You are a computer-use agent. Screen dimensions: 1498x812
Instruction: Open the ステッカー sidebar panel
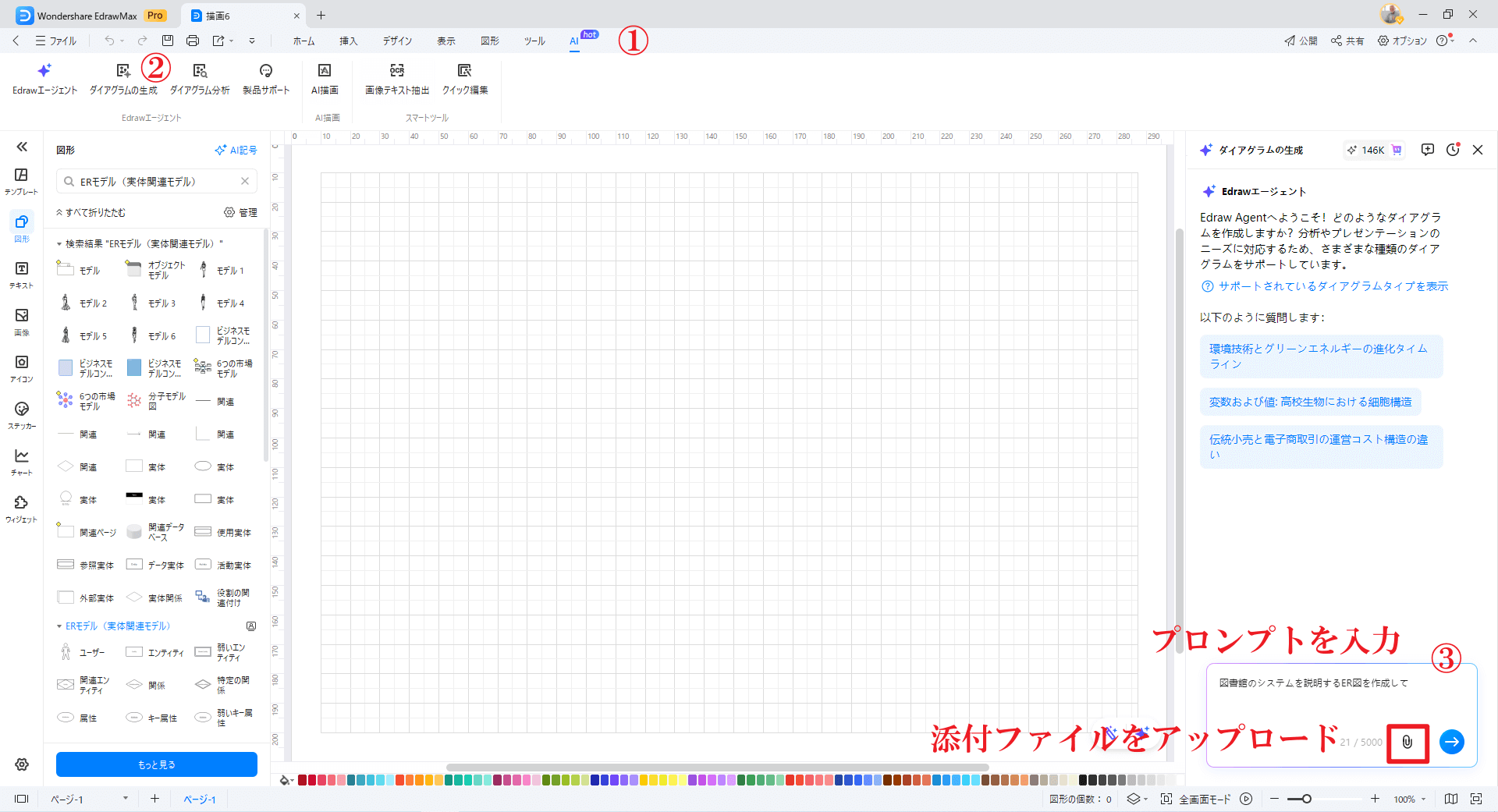click(21, 414)
